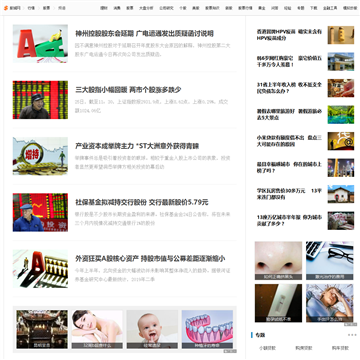The height and width of the screenshot is (360, 360).
Task: Open the three-dot more icon beside 专题
Action: [352, 335]
